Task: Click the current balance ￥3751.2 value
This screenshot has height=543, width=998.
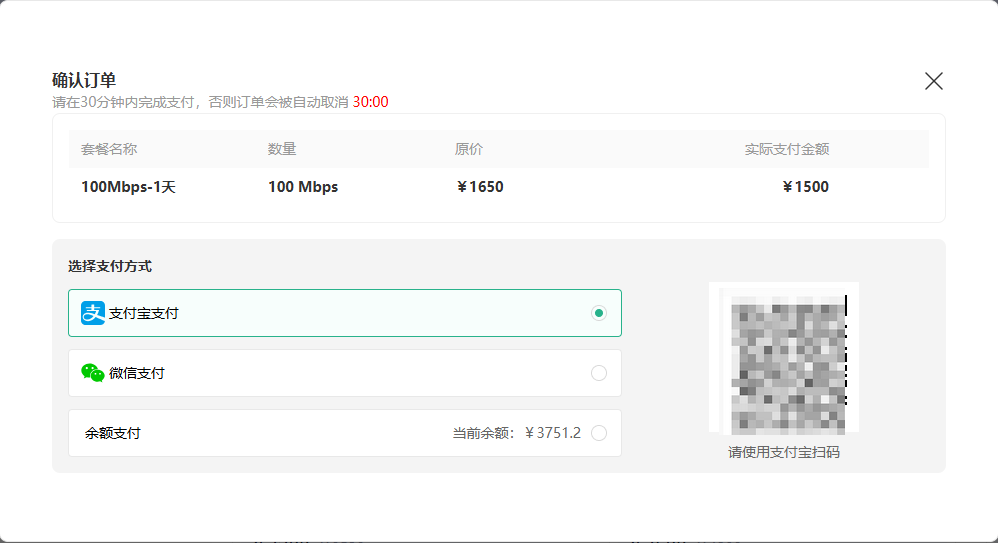Action: click(x=552, y=433)
